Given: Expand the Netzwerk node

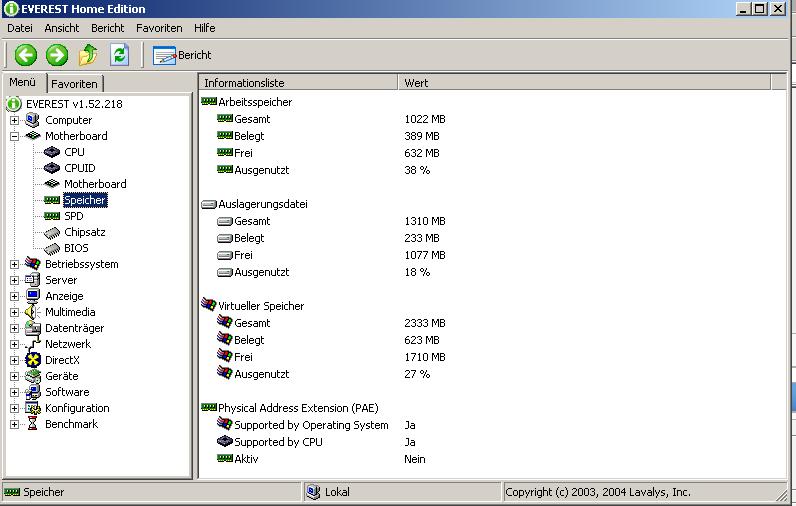Looking at the screenshot, I should coord(14,344).
